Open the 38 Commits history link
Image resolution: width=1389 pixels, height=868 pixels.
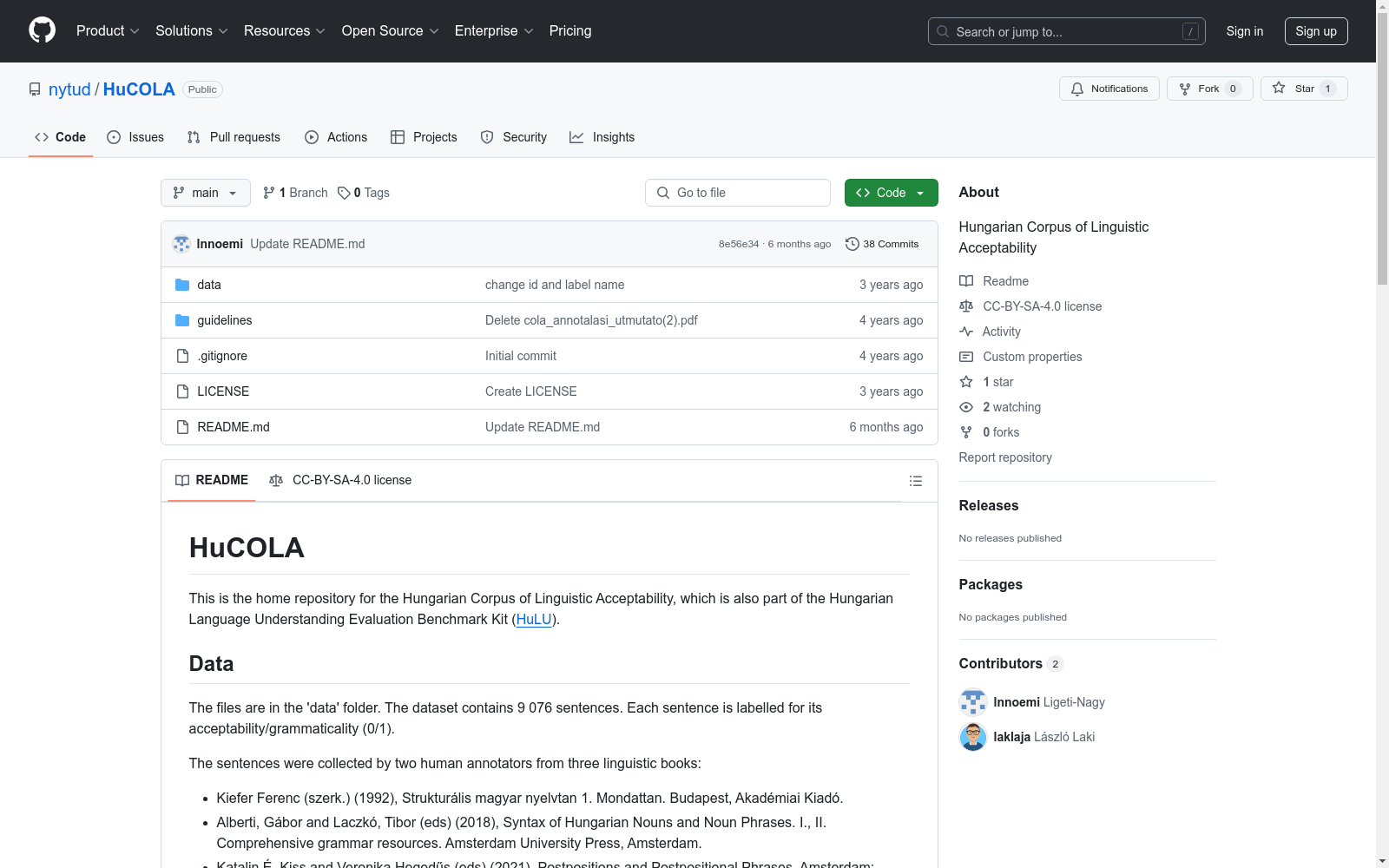click(882, 244)
